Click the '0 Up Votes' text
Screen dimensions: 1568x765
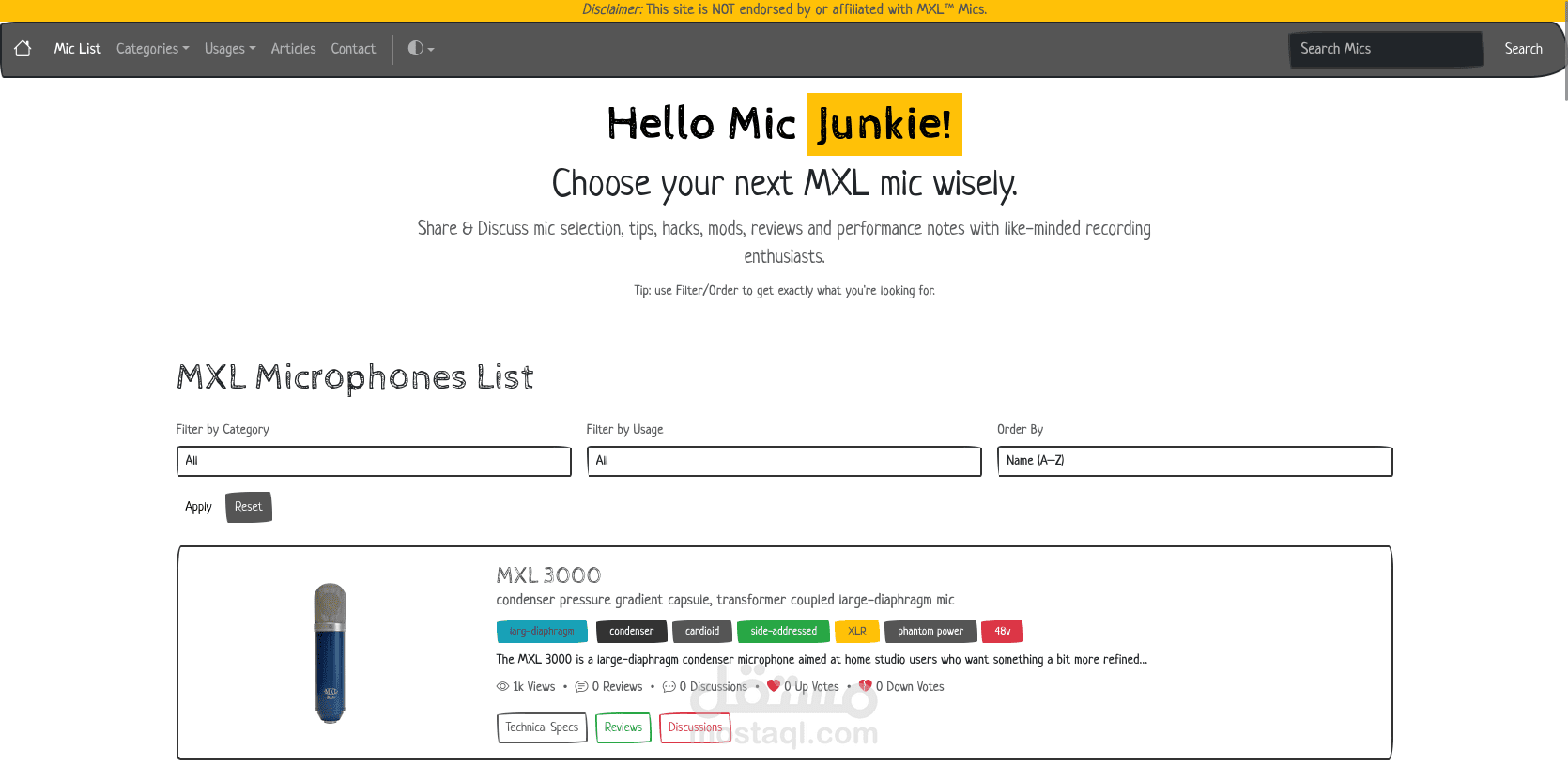pyautogui.click(x=811, y=687)
